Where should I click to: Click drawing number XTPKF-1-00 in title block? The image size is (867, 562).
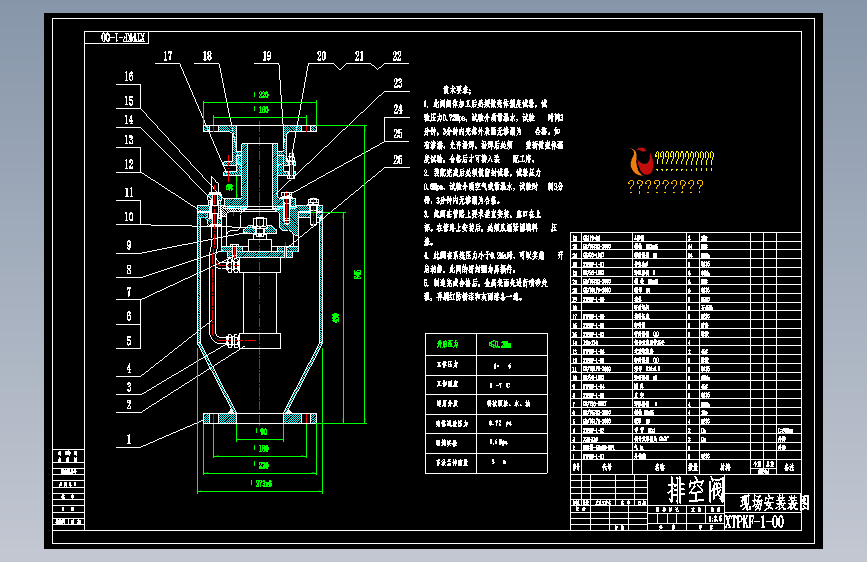point(754,522)
